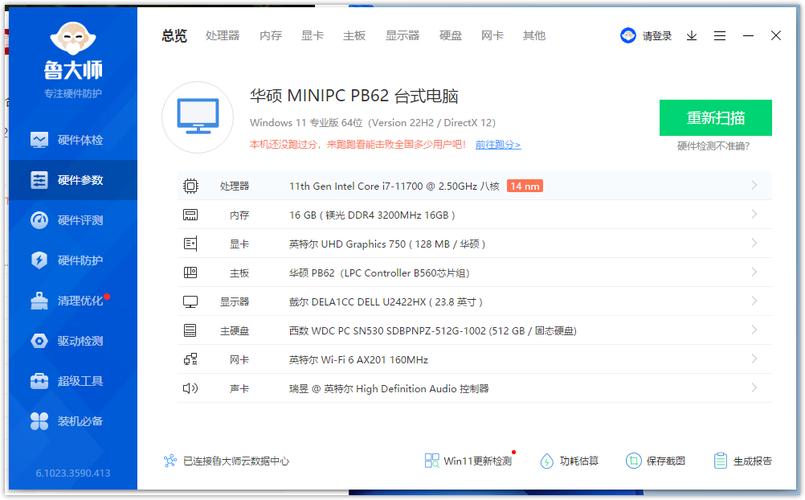Click the 14 nm badge

tap(525, 186)
